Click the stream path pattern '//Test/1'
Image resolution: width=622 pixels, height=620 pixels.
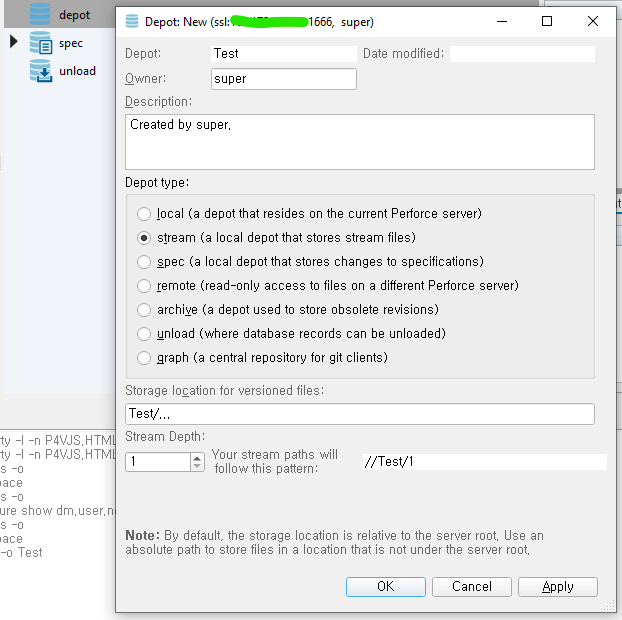(x=485, y=462)
